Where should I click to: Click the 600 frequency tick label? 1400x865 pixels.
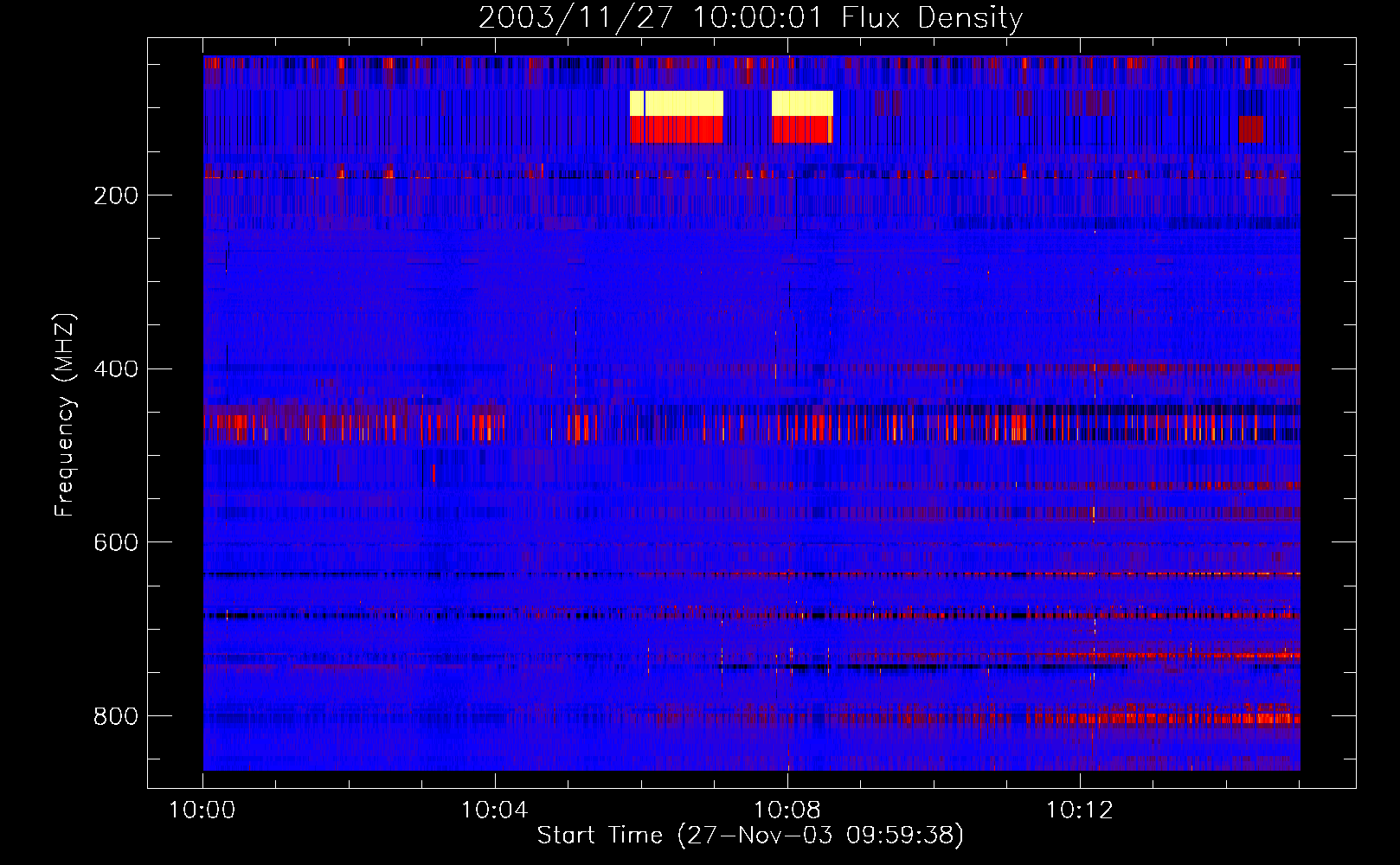[x=116, y=542]
